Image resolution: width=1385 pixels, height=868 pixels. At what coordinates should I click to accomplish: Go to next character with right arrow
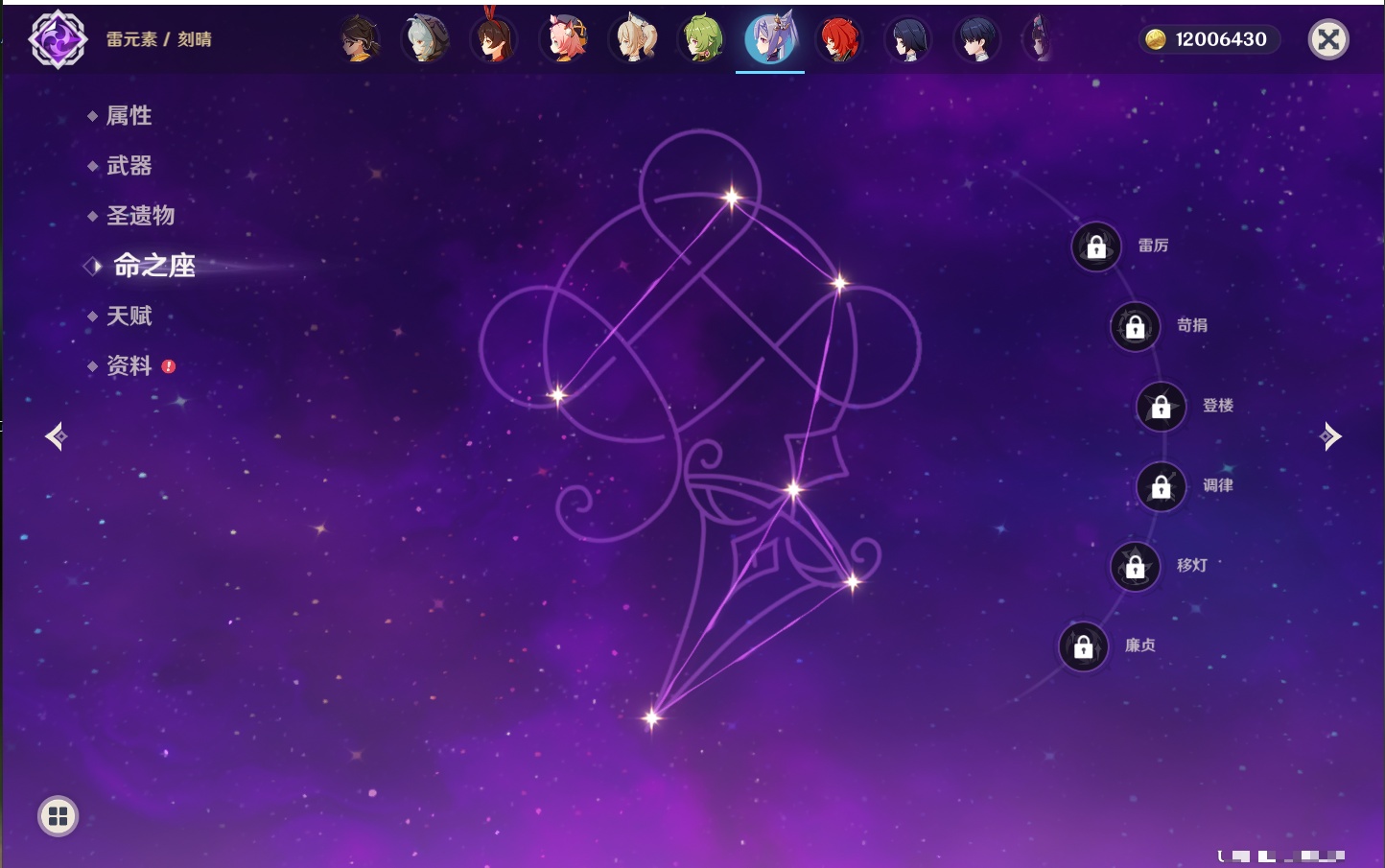coord(1329,436)
